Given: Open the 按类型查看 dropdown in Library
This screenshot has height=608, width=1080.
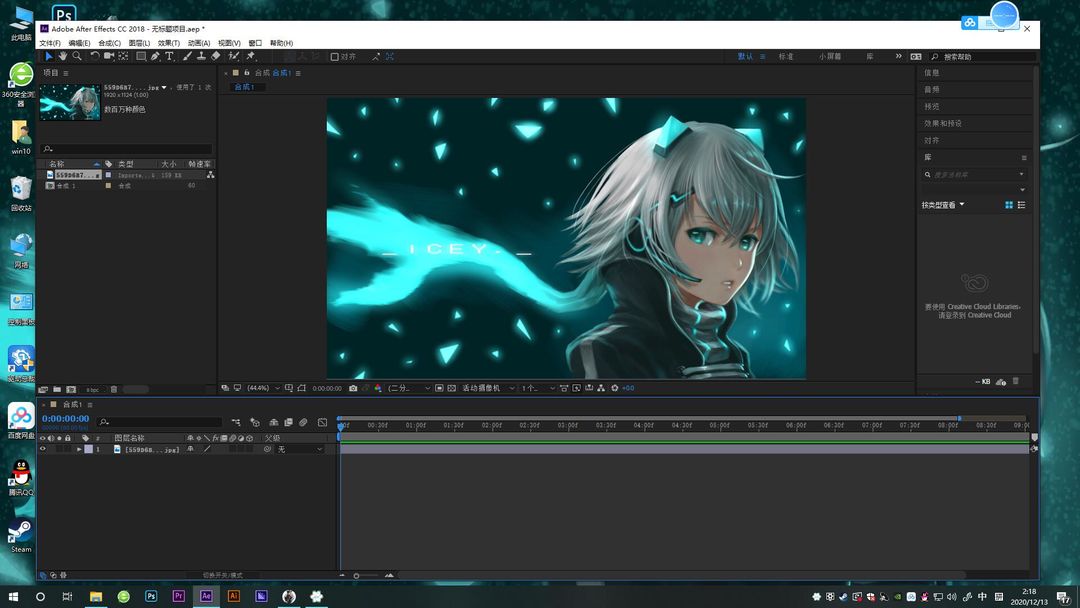Looking at the screenshot, I should (943, 205).
